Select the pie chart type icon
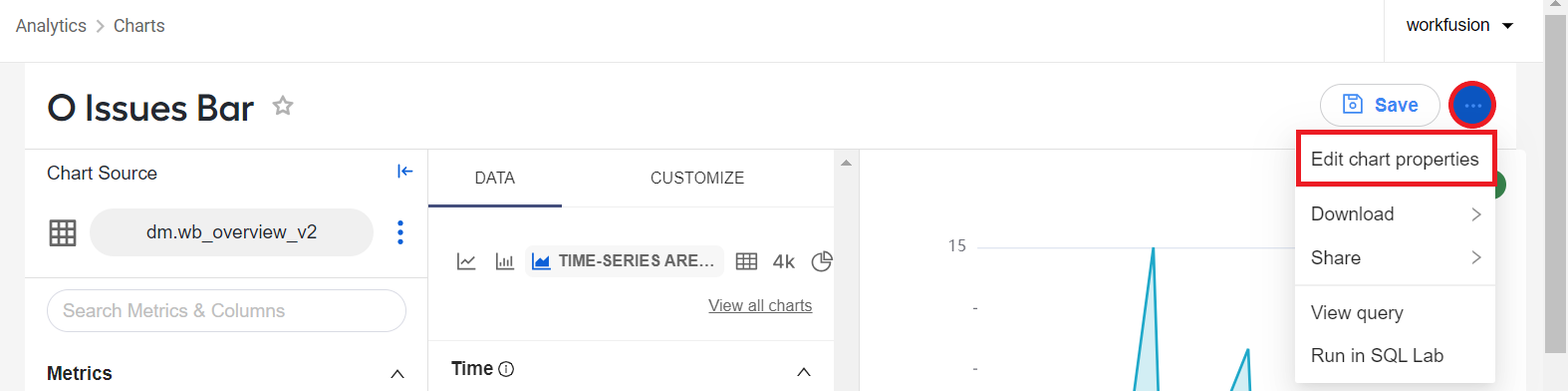The width and height of the screenshot is (1568, 391). pyautogui.click(x=822, y=261)
